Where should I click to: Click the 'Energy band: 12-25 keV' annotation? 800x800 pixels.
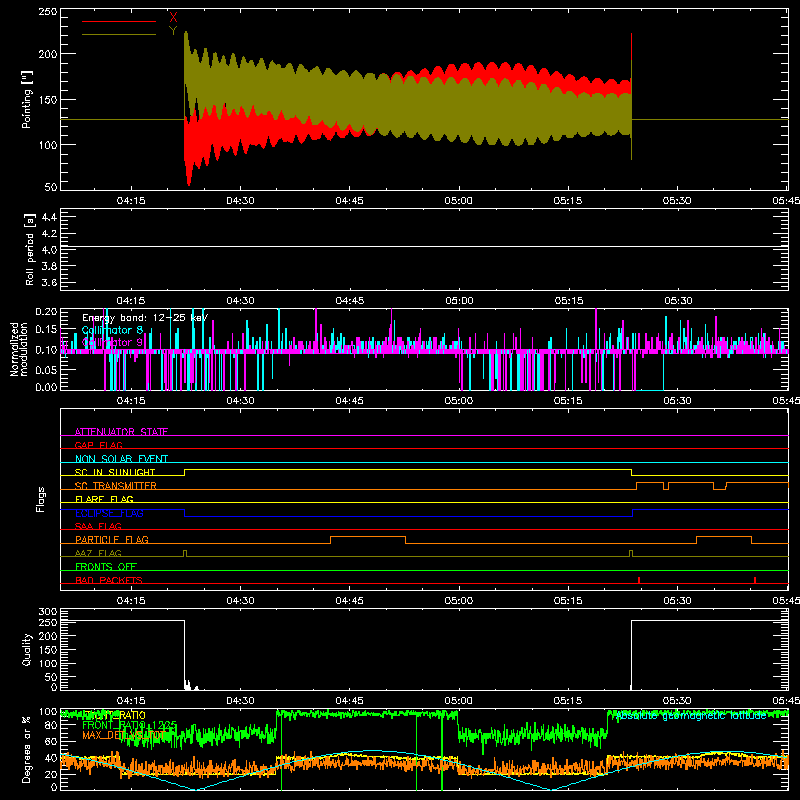pos(145,318)
